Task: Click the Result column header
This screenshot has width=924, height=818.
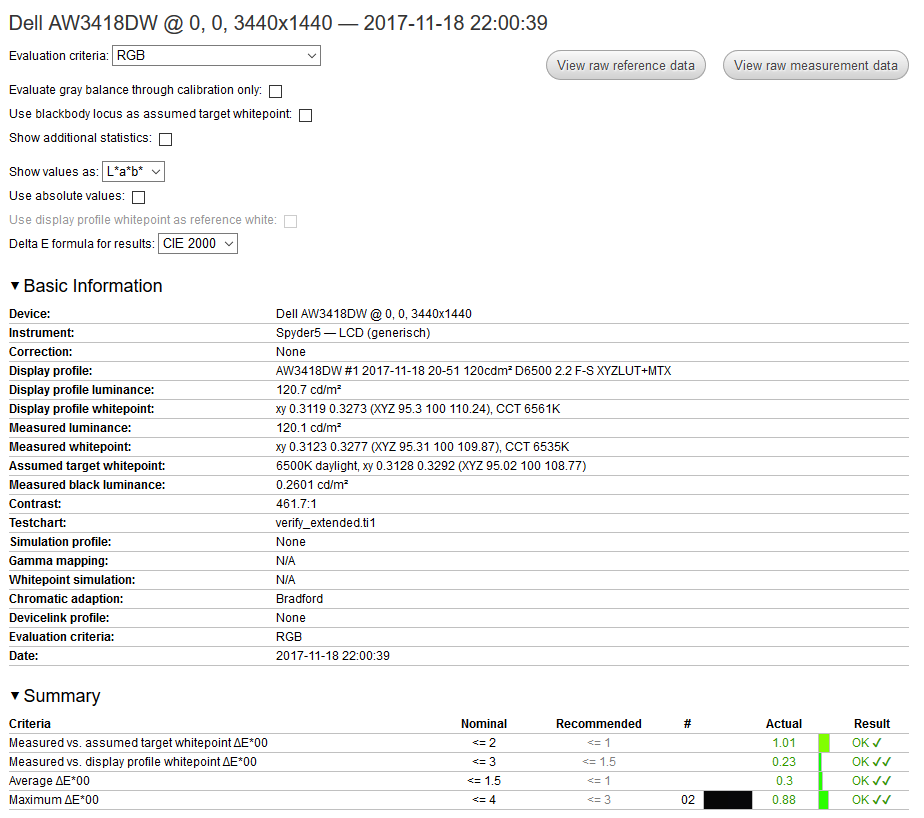Action: click(872, 724)
